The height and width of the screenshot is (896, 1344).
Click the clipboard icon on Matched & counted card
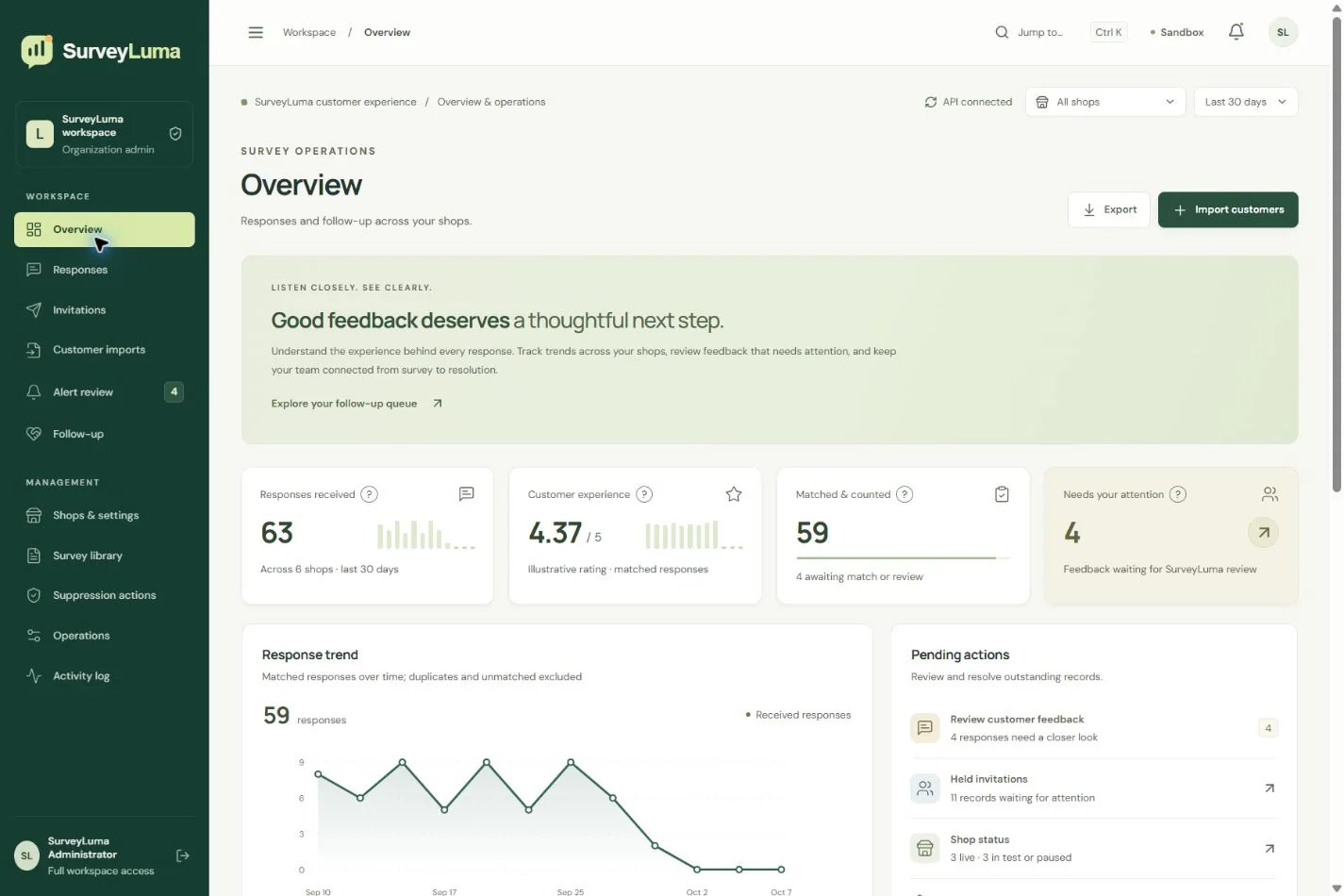(1002, 494)
